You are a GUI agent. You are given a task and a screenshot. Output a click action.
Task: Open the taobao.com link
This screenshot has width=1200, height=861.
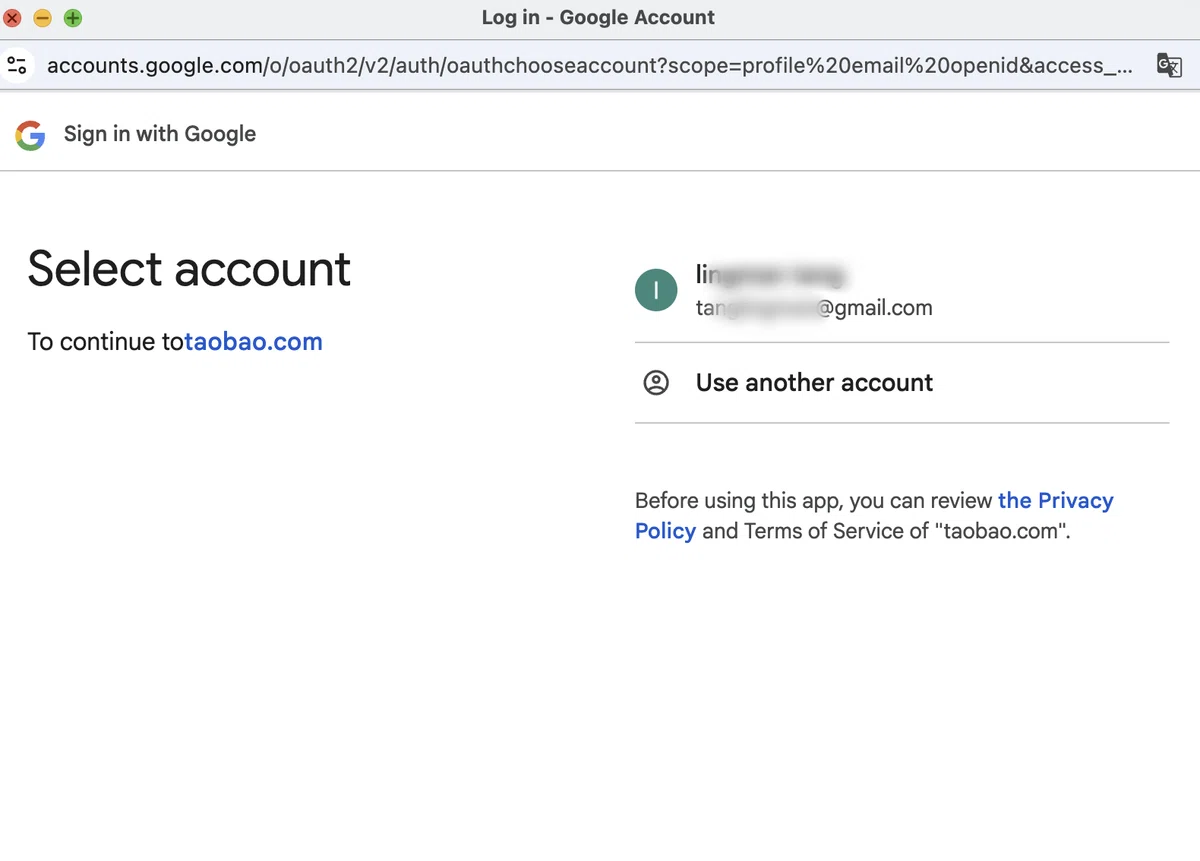click(253, 342)
